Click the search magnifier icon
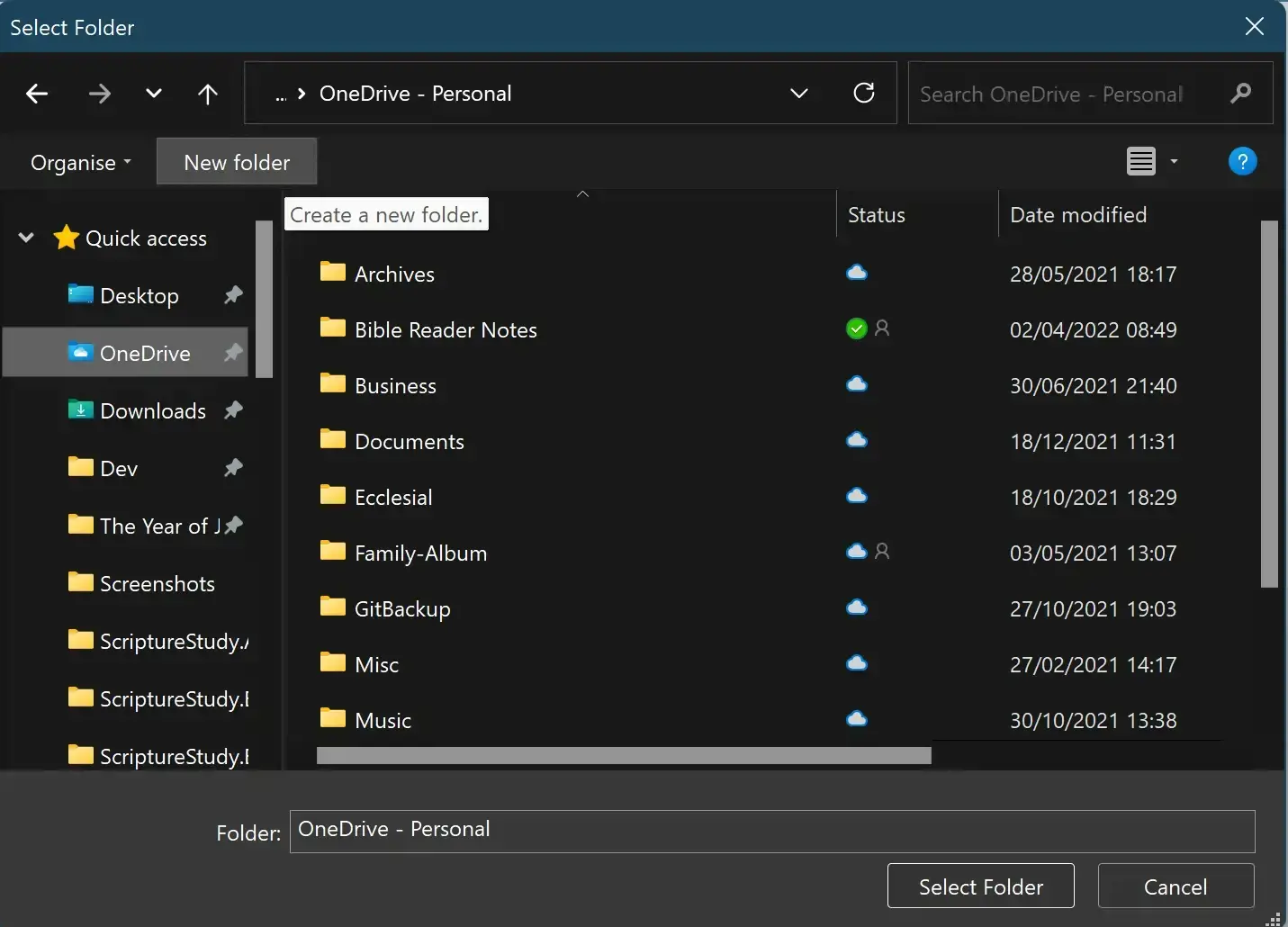This screenshot has height=927, width=1288. tap(1241, 93)
